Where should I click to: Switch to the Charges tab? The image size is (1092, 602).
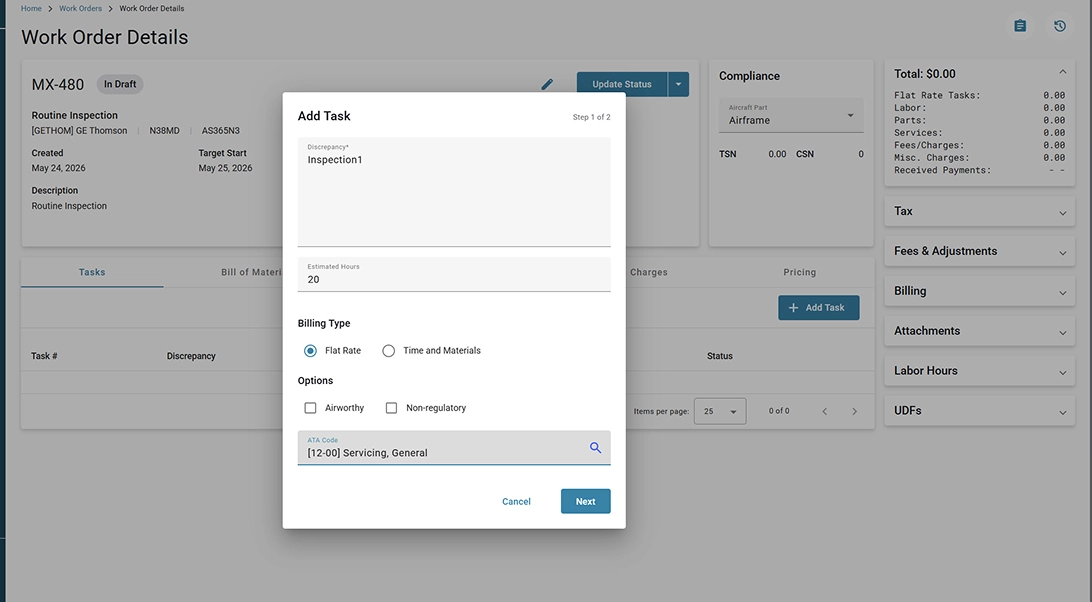(648, 272)
